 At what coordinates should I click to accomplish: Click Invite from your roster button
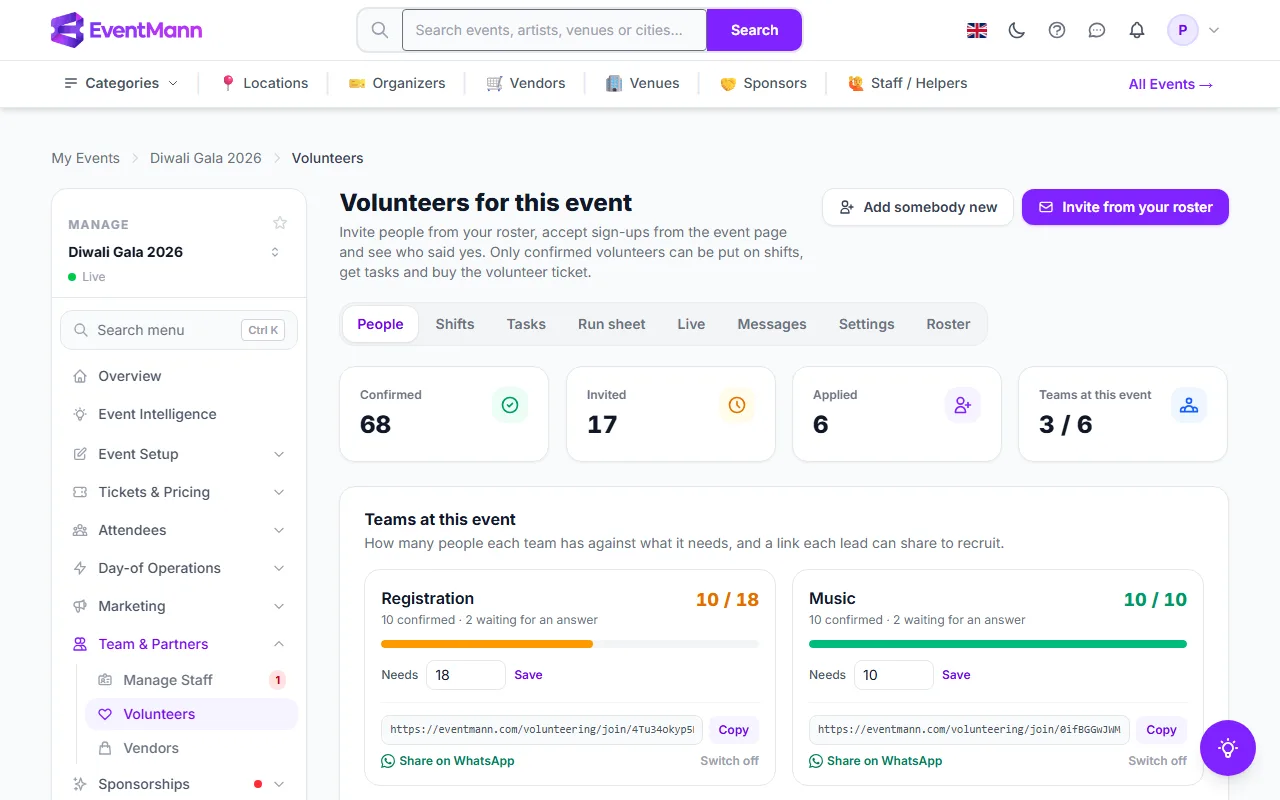pos(1125,207)
